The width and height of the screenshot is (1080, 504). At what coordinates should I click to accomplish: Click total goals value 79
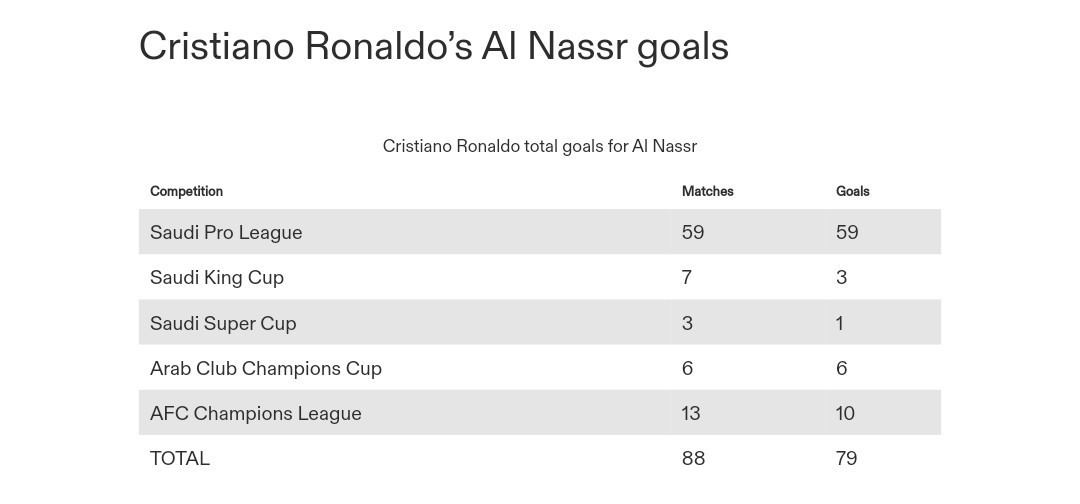coord(847,459)
